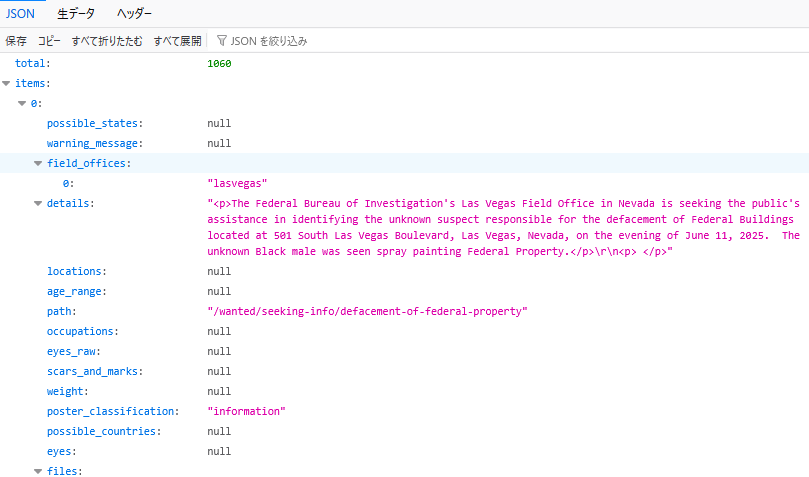Screen dimensions: 809x477
Task: Click the scars_and_marks key
Action: pyautogui.click(x=95, y=371)
